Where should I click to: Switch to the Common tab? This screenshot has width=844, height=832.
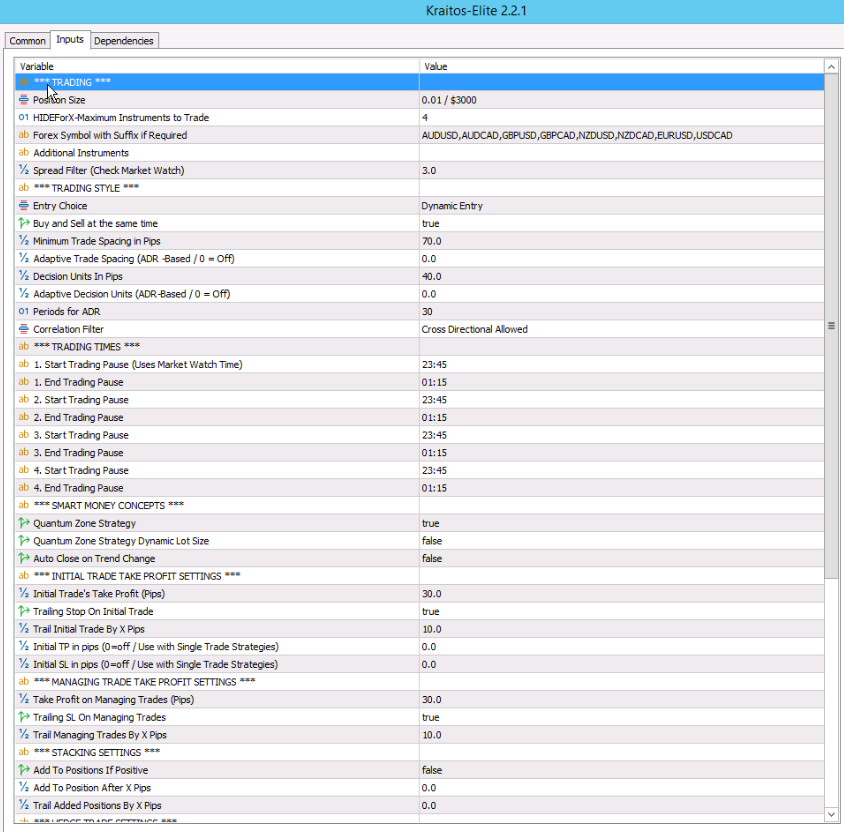(27, 41)
